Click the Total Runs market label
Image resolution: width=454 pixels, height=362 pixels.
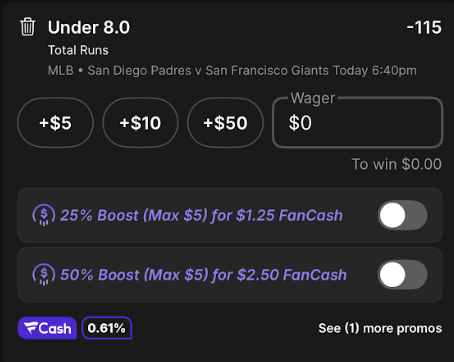tap(78, 50)
